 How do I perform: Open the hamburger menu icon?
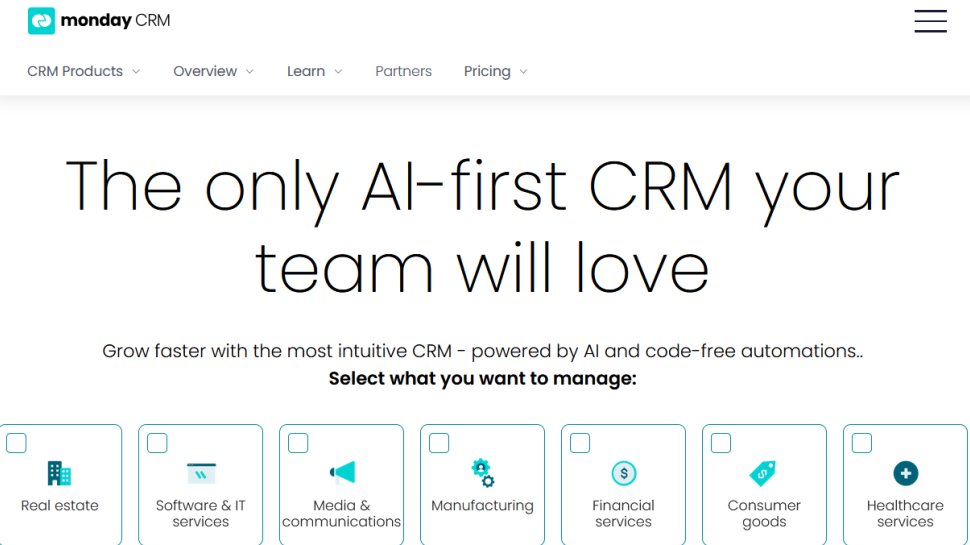pyautogui.click(x=930, y=21)
